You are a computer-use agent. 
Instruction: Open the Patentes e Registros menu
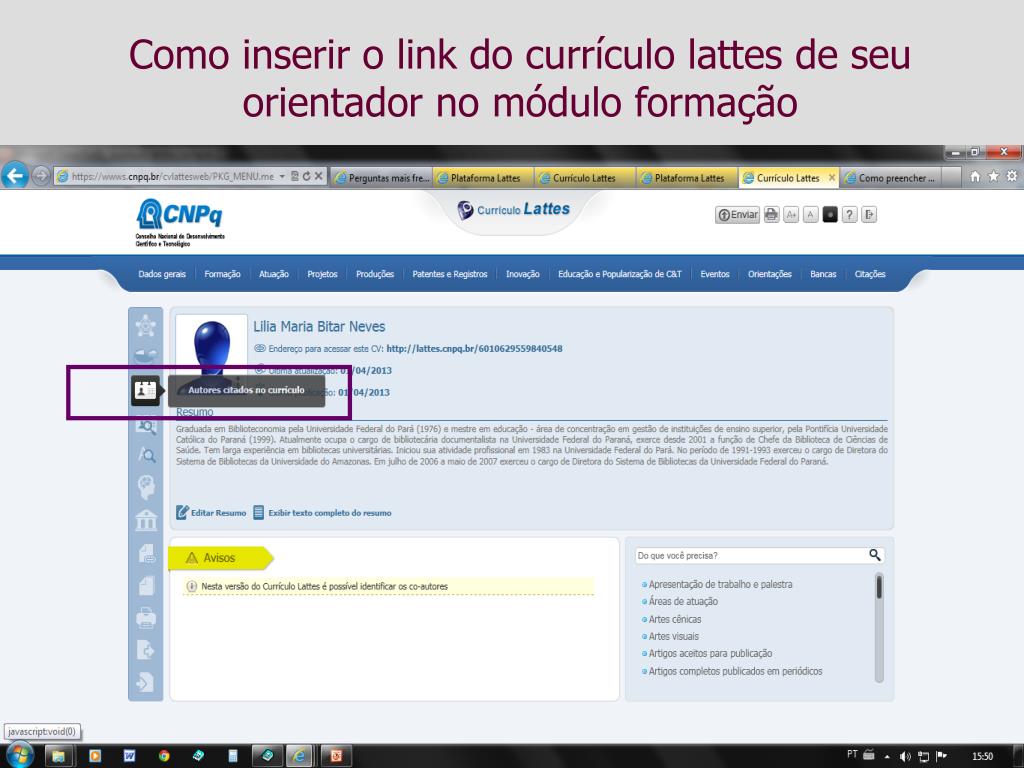tap(449, 274)
